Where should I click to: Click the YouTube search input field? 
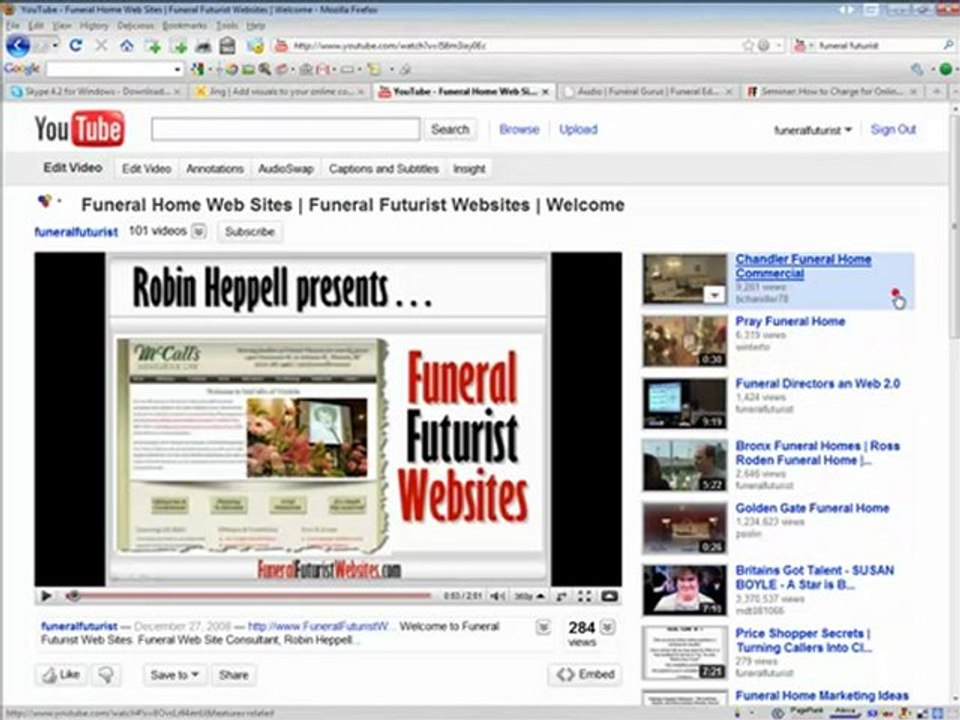point(285,129)
